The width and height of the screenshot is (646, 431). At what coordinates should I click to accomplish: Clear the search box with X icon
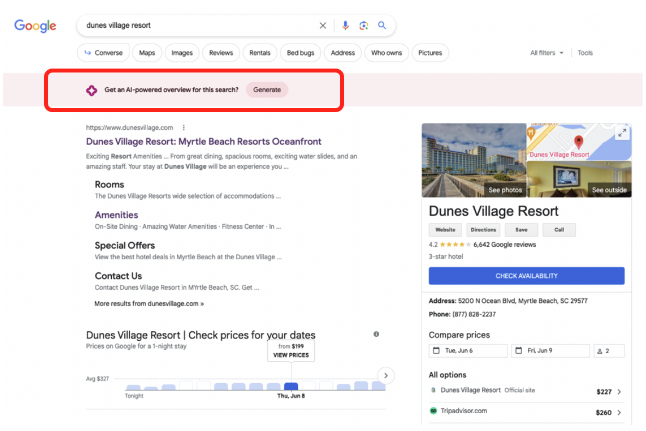(323, 26)
